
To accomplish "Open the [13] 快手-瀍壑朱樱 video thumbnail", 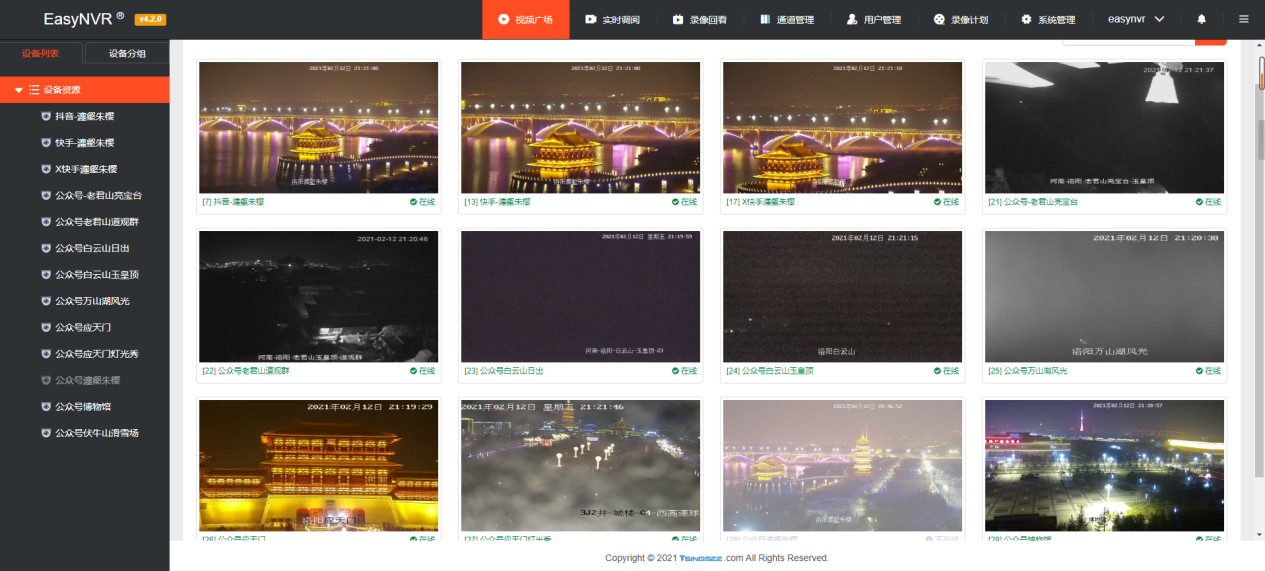I will 581,127.
